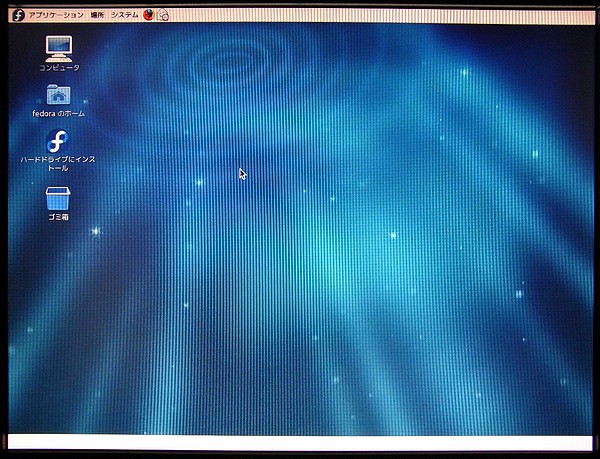Click the コンピュータ label text
Image resolution: width=600 pixels, height=459 pixels.
(x=59, y=68)
